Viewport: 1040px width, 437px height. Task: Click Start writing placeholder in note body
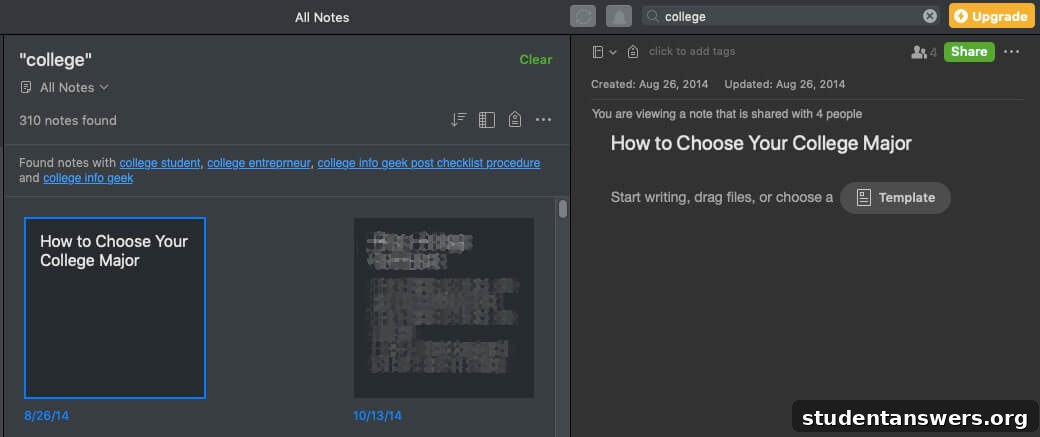tap(722, 198)
